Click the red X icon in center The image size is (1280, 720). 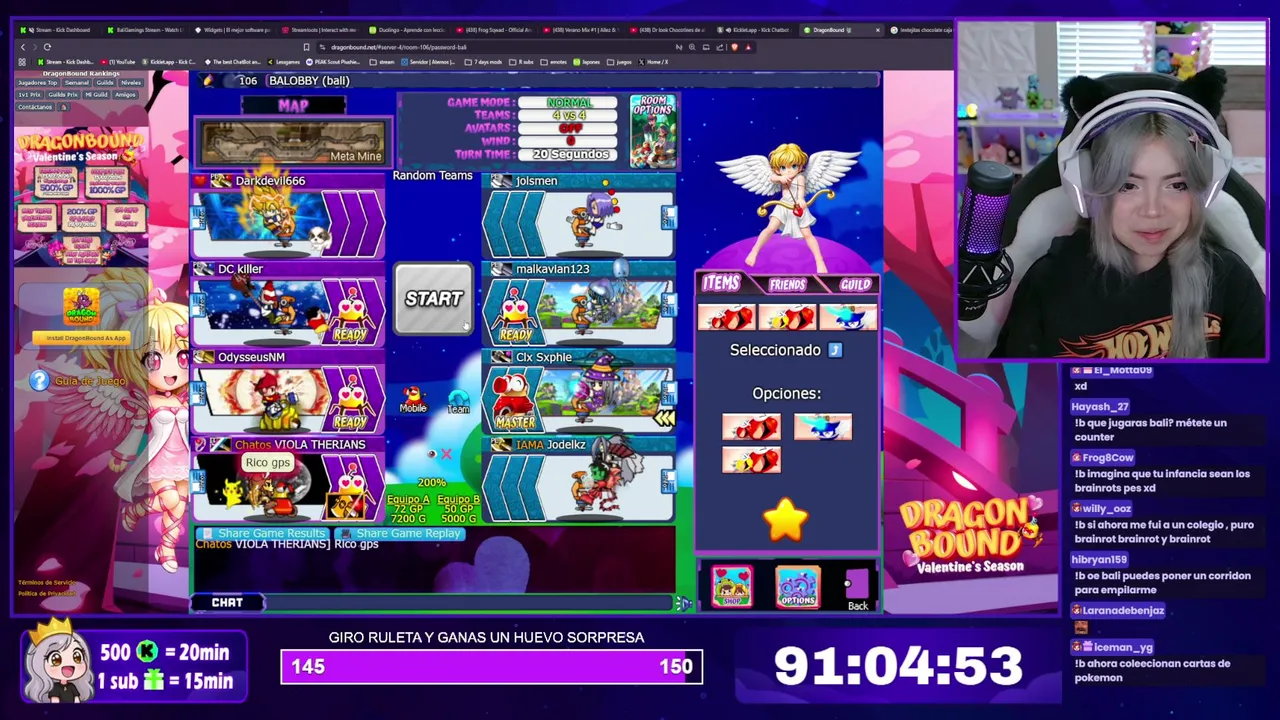(x=446, y=454)
